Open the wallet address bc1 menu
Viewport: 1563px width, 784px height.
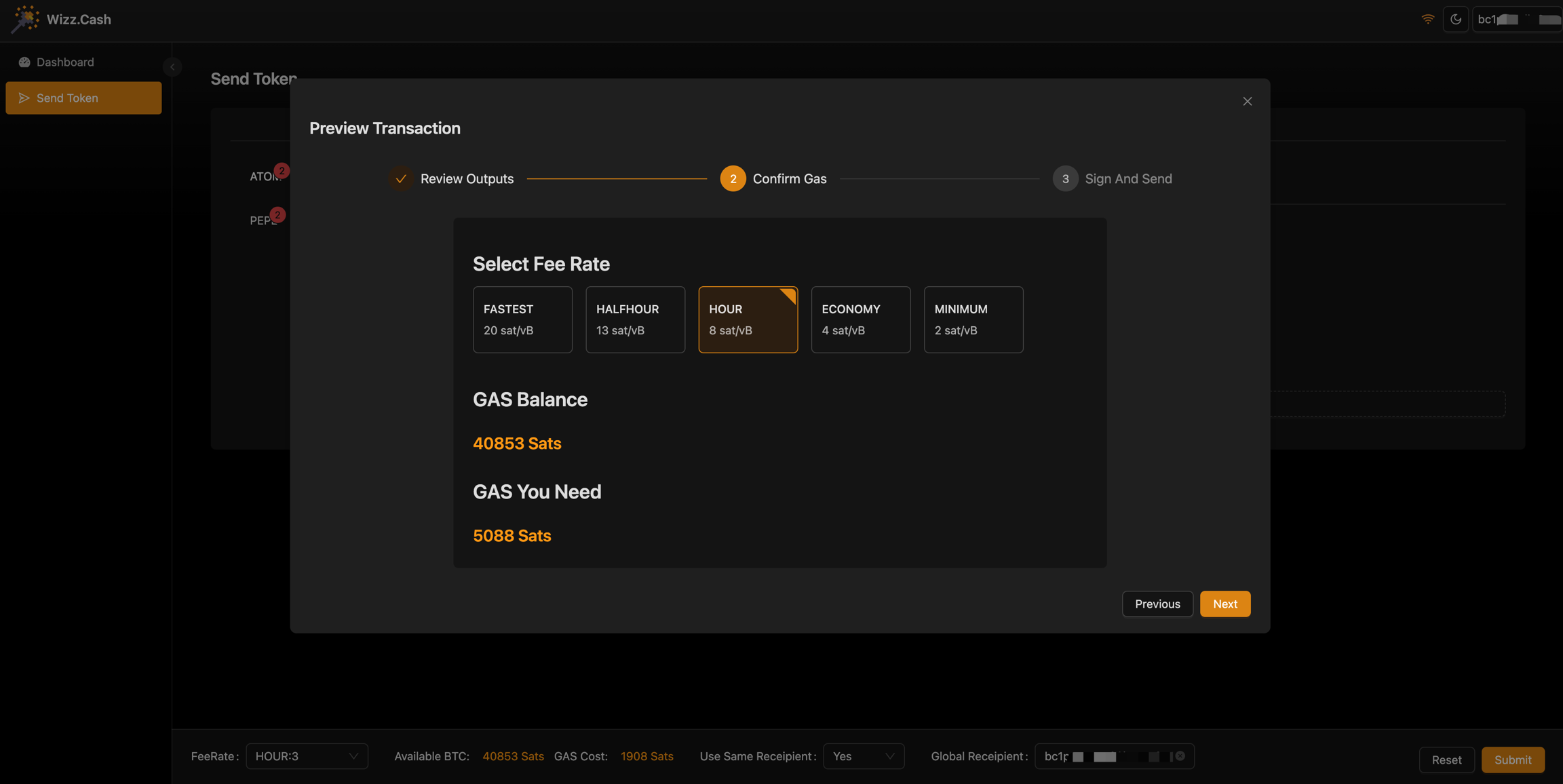[1518, 20]
